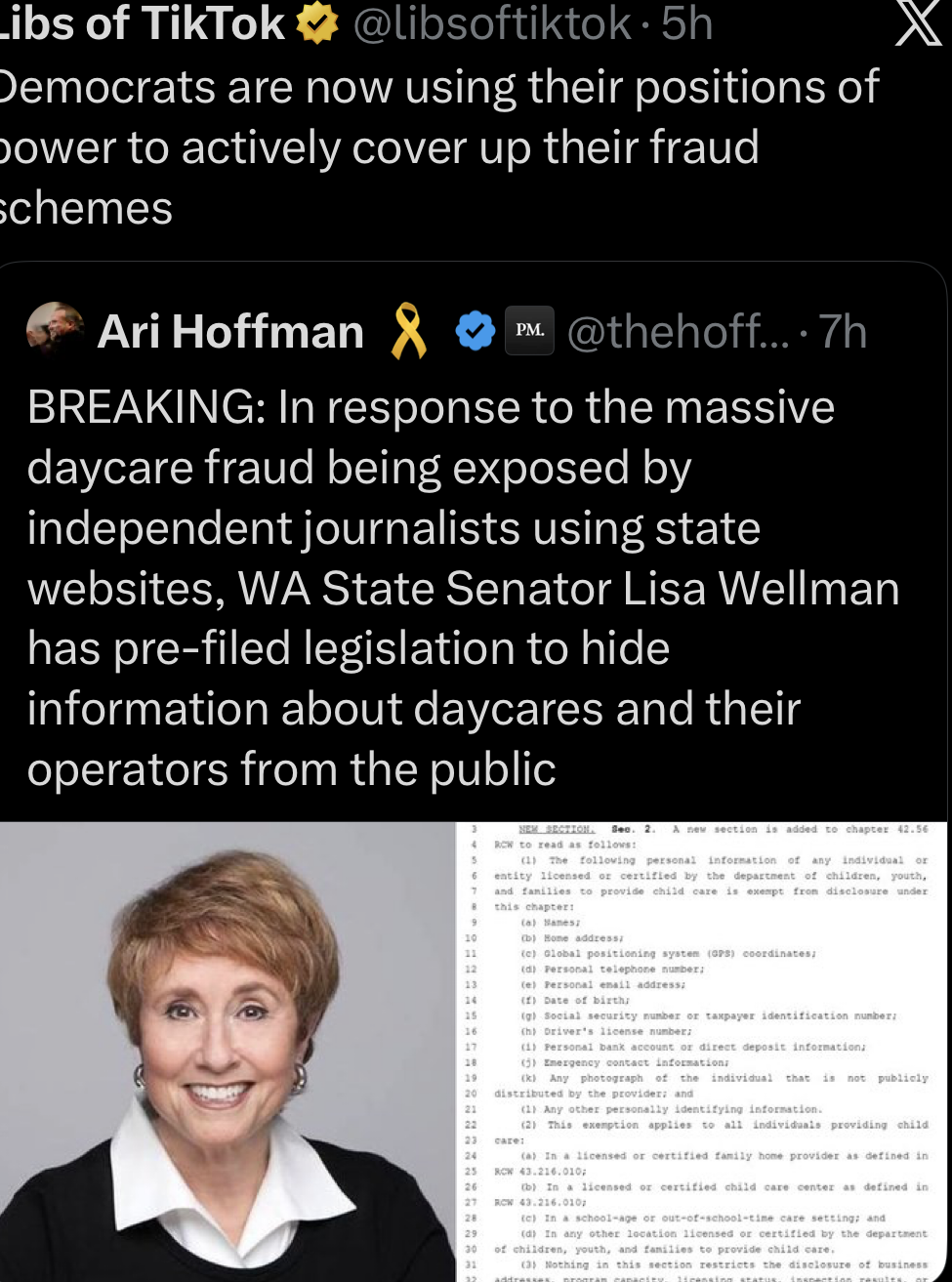Open the legislation document image
952x1282 pixels.
point(704,1052)
